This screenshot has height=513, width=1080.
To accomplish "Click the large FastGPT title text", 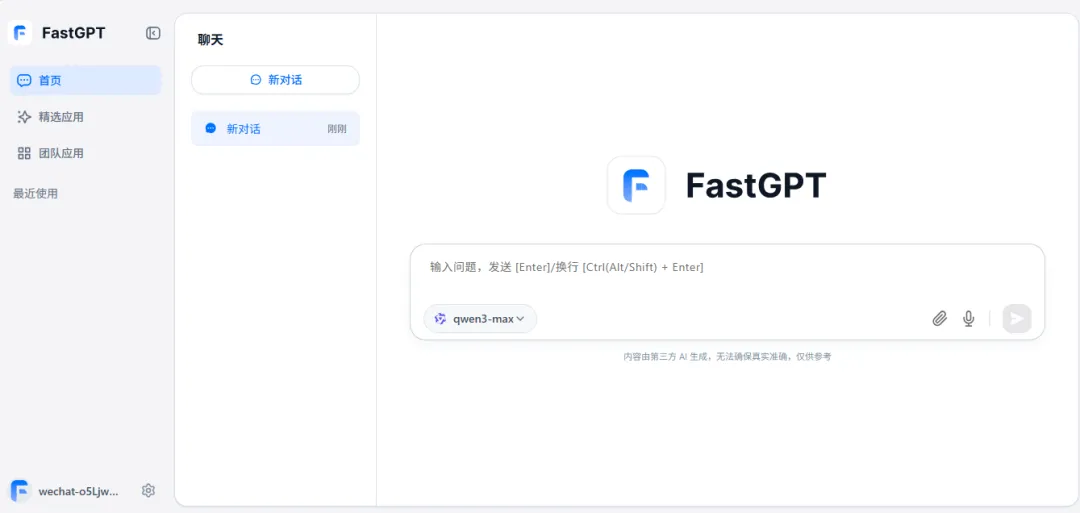I will (756, 185).
